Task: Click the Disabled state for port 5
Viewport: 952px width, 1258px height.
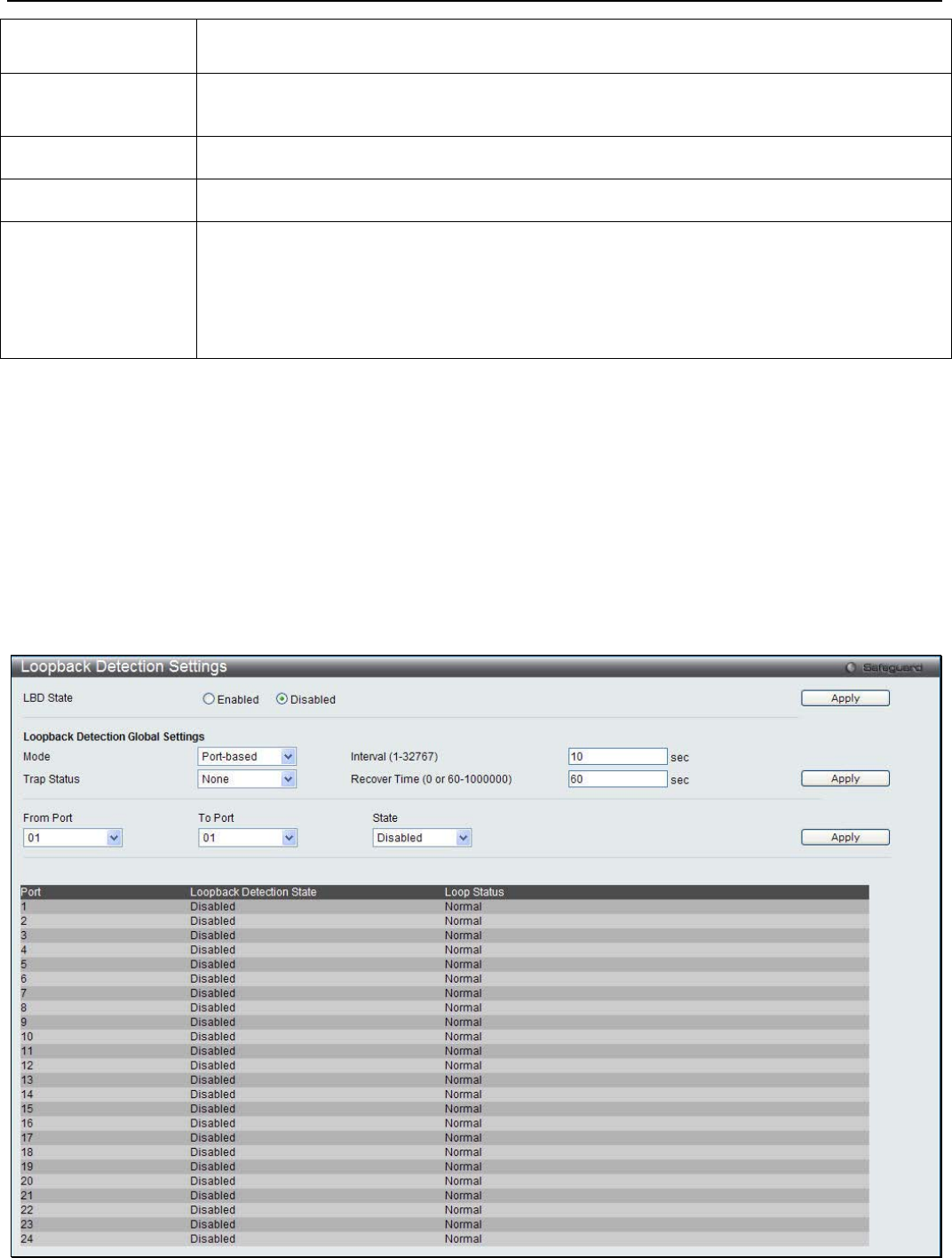Action: click(213, 965)
